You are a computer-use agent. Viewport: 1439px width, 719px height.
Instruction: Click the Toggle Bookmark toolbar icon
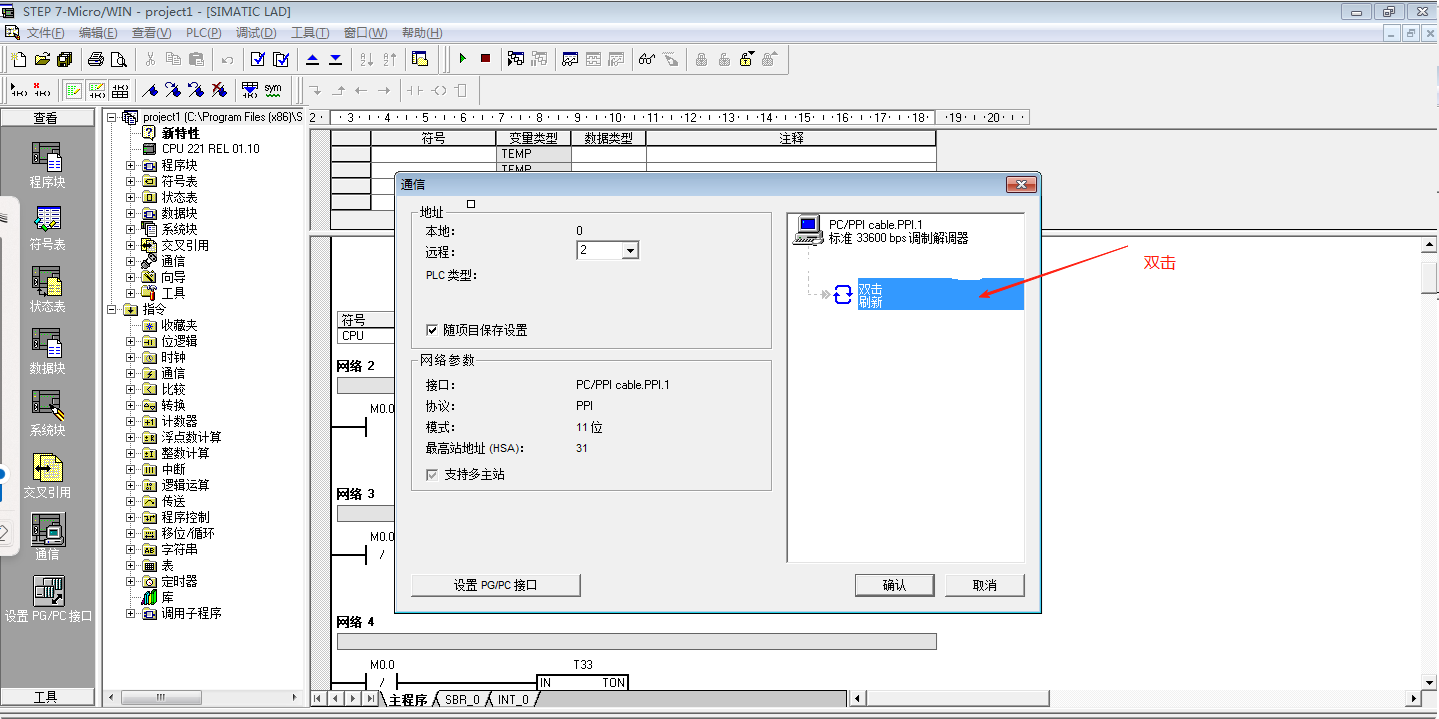click(x=150, y=90)
